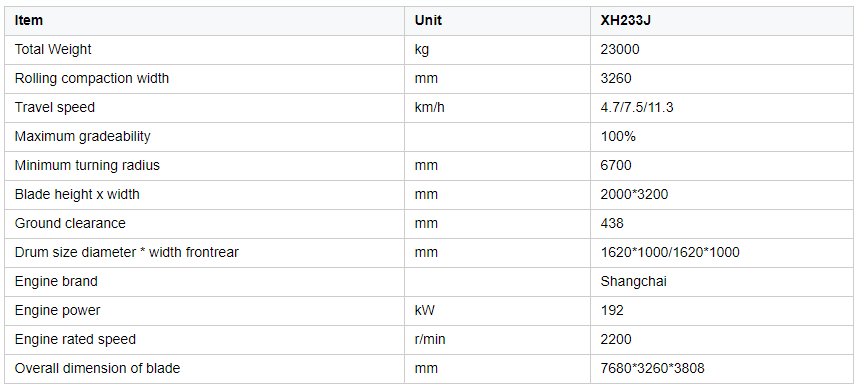
Task: Click the Minimum turning radius label
Action: (x=87, y=165)
